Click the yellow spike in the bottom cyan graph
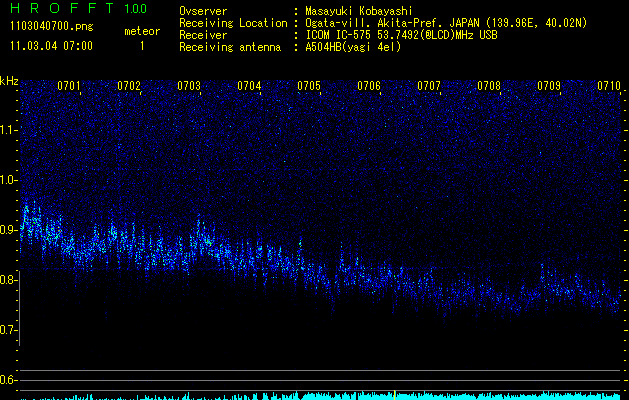The width and height of the screenshot is (629, 400). [395, 395]
